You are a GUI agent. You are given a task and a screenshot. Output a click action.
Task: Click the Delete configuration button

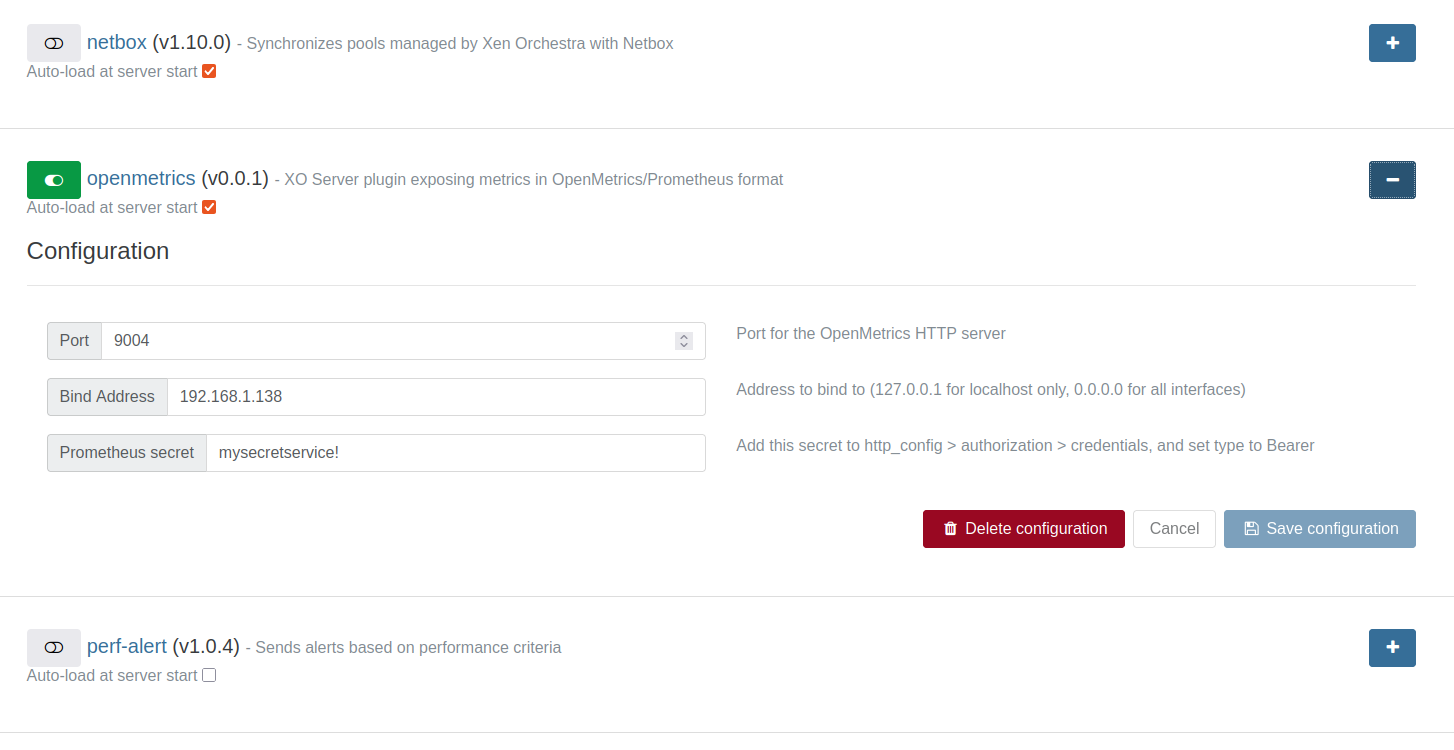point(1023,529)
